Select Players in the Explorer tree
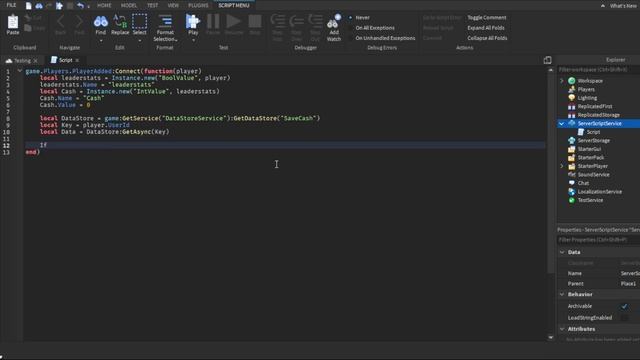The image size is (640, 360). (586, 89)
